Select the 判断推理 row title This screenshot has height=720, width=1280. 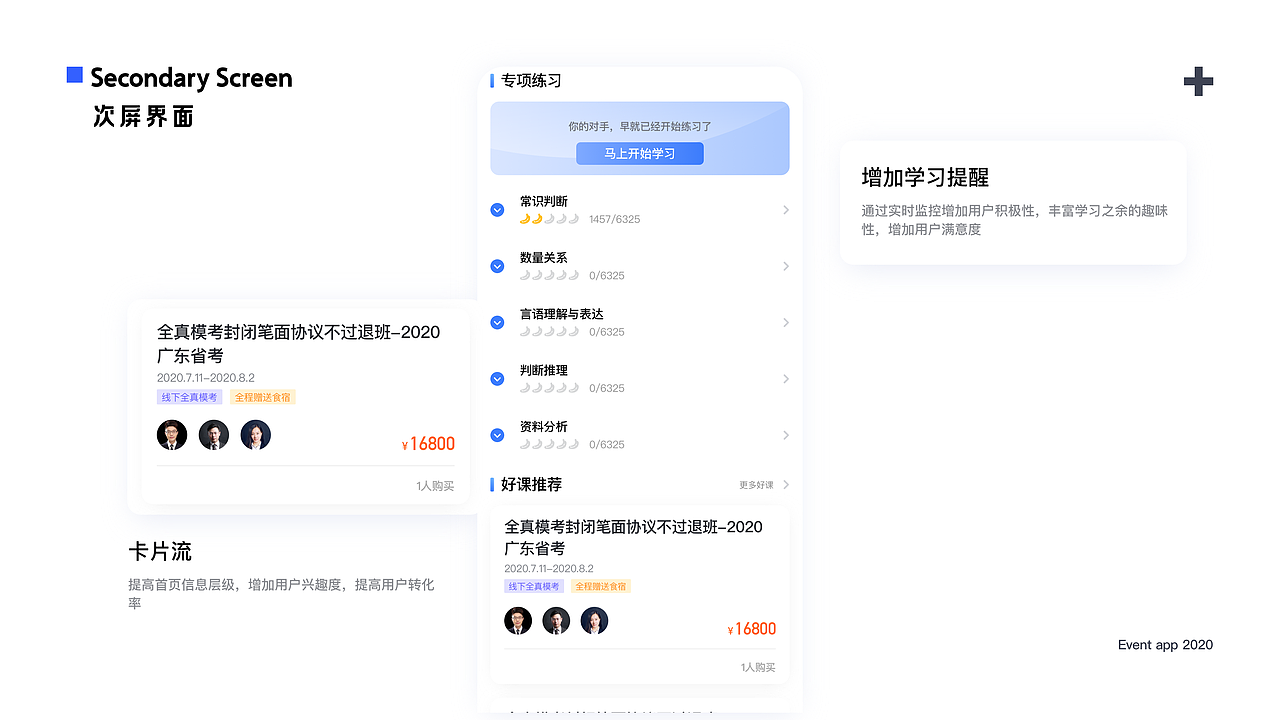click(544, 370)
